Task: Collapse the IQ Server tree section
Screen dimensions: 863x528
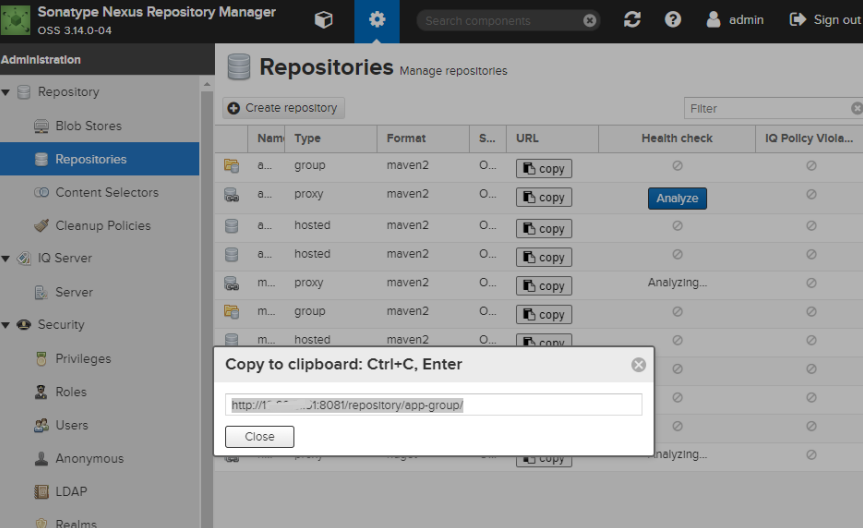Action: pos(7,258)
